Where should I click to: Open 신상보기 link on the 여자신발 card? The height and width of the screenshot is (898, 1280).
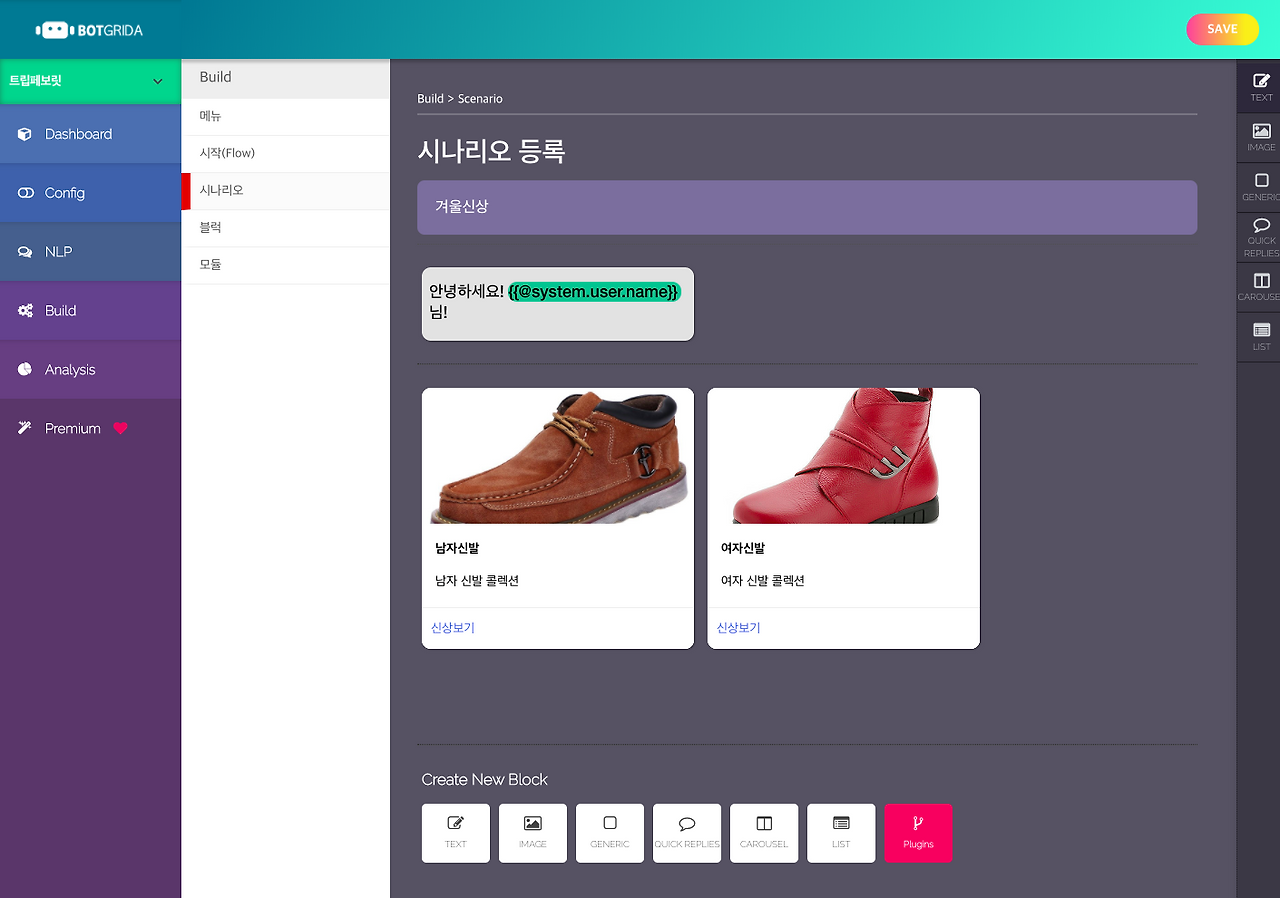click(738, 627)
